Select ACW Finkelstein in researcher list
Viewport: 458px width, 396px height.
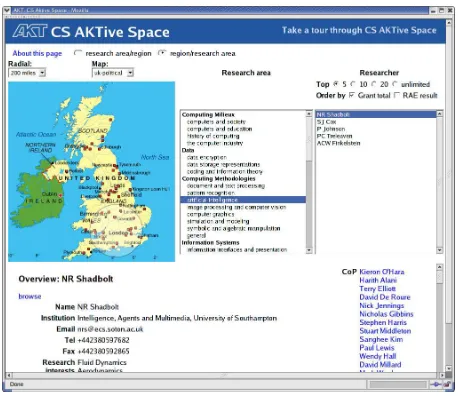[x=338, y=143]
